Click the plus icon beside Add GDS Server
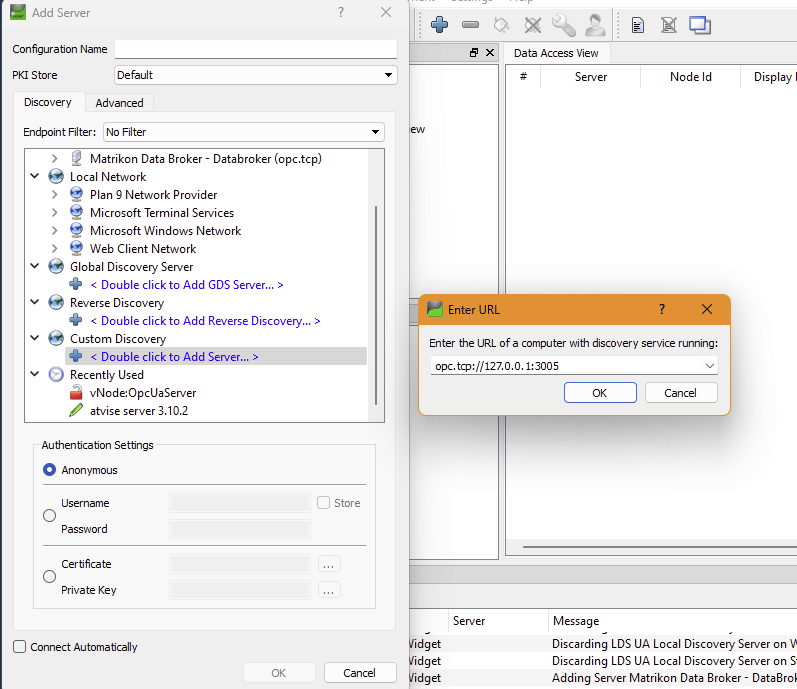This screenshot has width=797, height=689. [x=76, y=284]
